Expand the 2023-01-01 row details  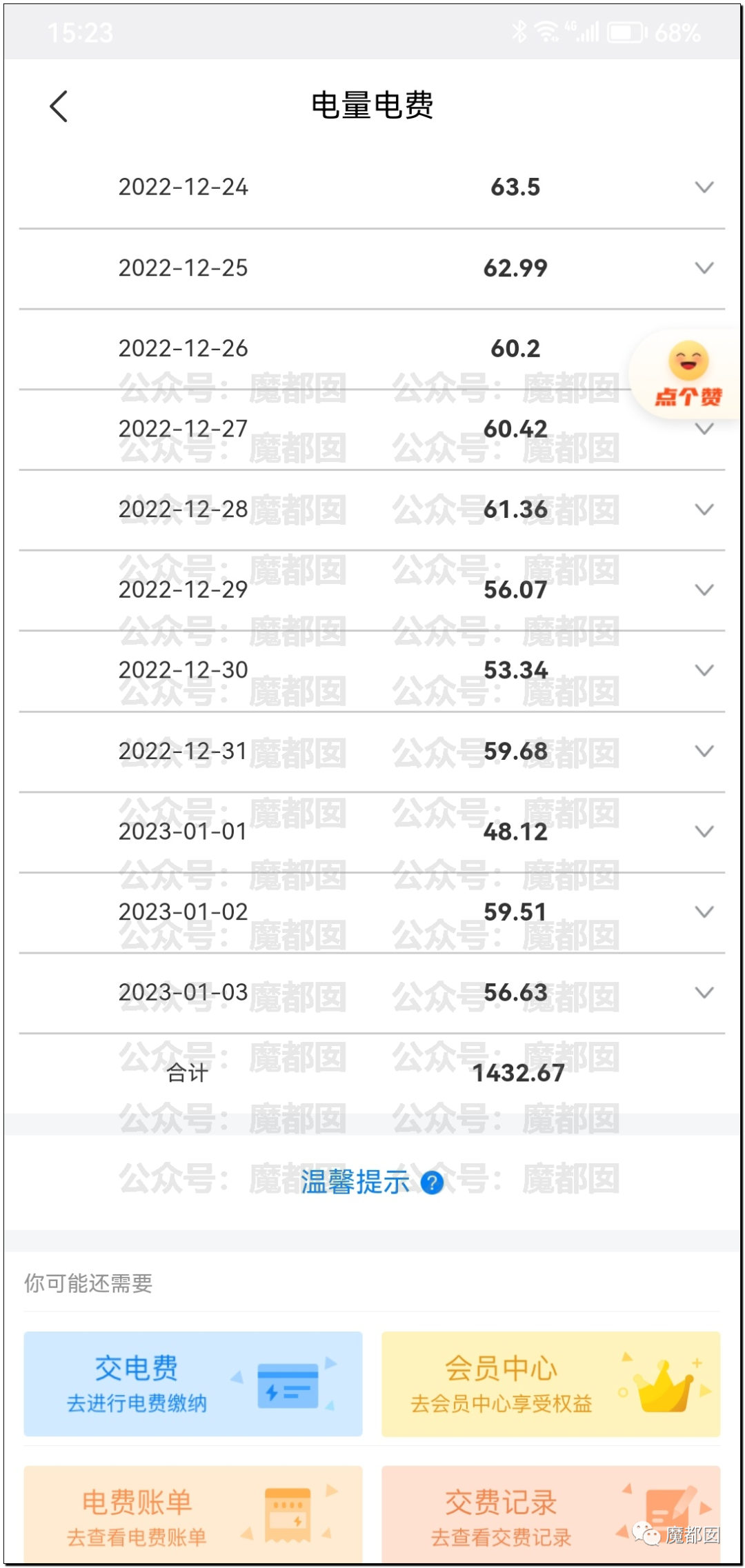click(704, 832)
